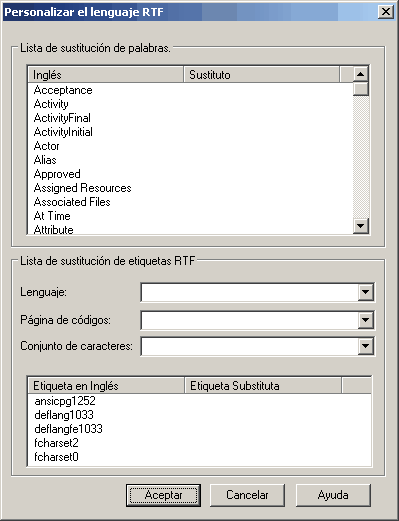Click the Cancelar button

[x=247, y=495]
